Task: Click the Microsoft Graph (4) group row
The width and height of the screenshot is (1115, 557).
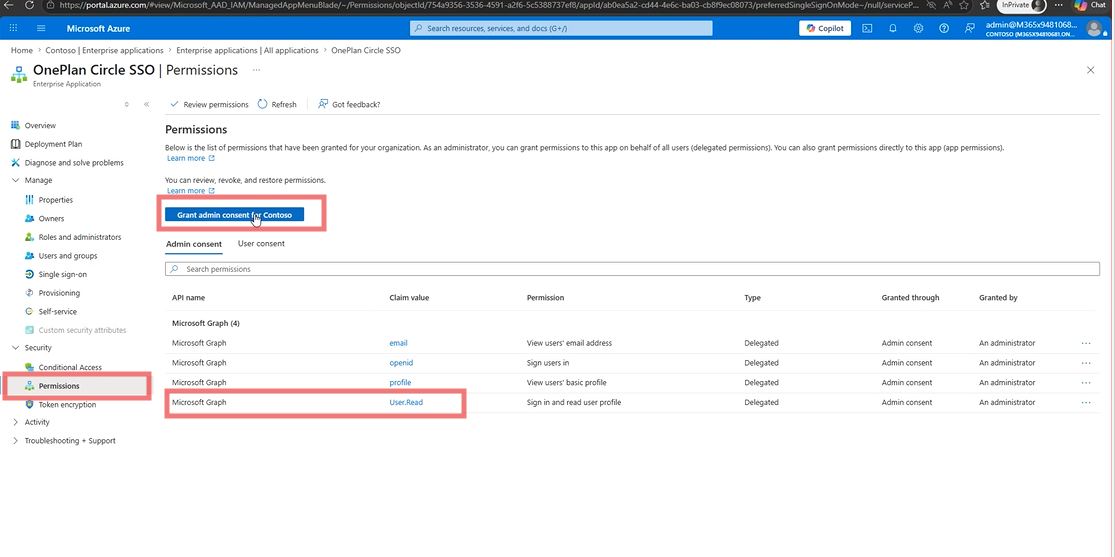Action: pyautogui.click(x=206, y=323)
